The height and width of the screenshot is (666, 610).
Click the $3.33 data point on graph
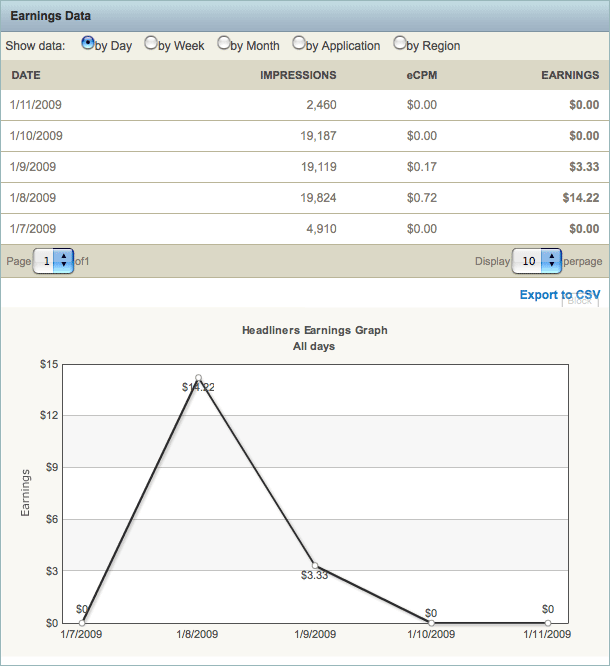pyautogui.click(x=315, y=566)
